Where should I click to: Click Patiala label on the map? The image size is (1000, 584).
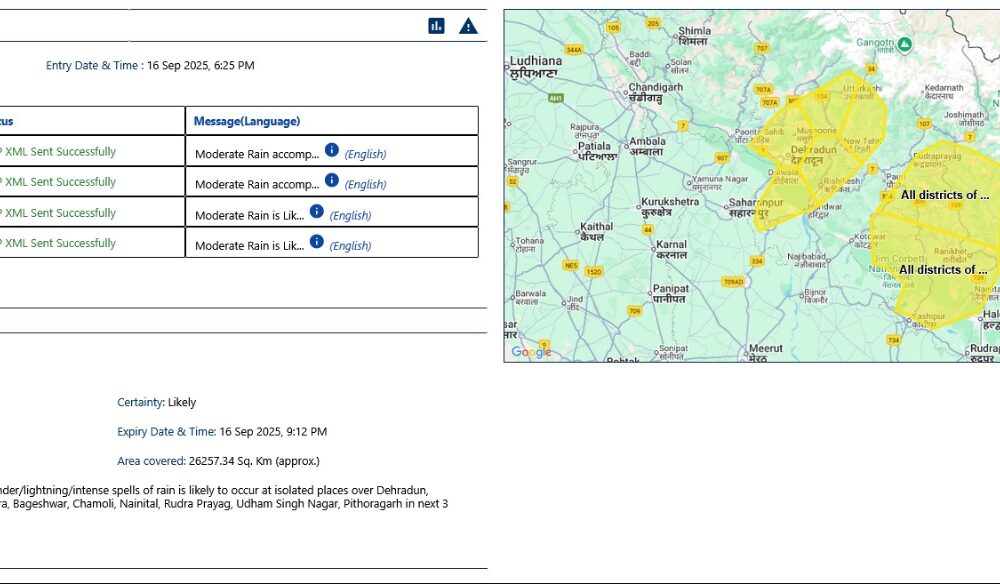(x=597, y=151)
